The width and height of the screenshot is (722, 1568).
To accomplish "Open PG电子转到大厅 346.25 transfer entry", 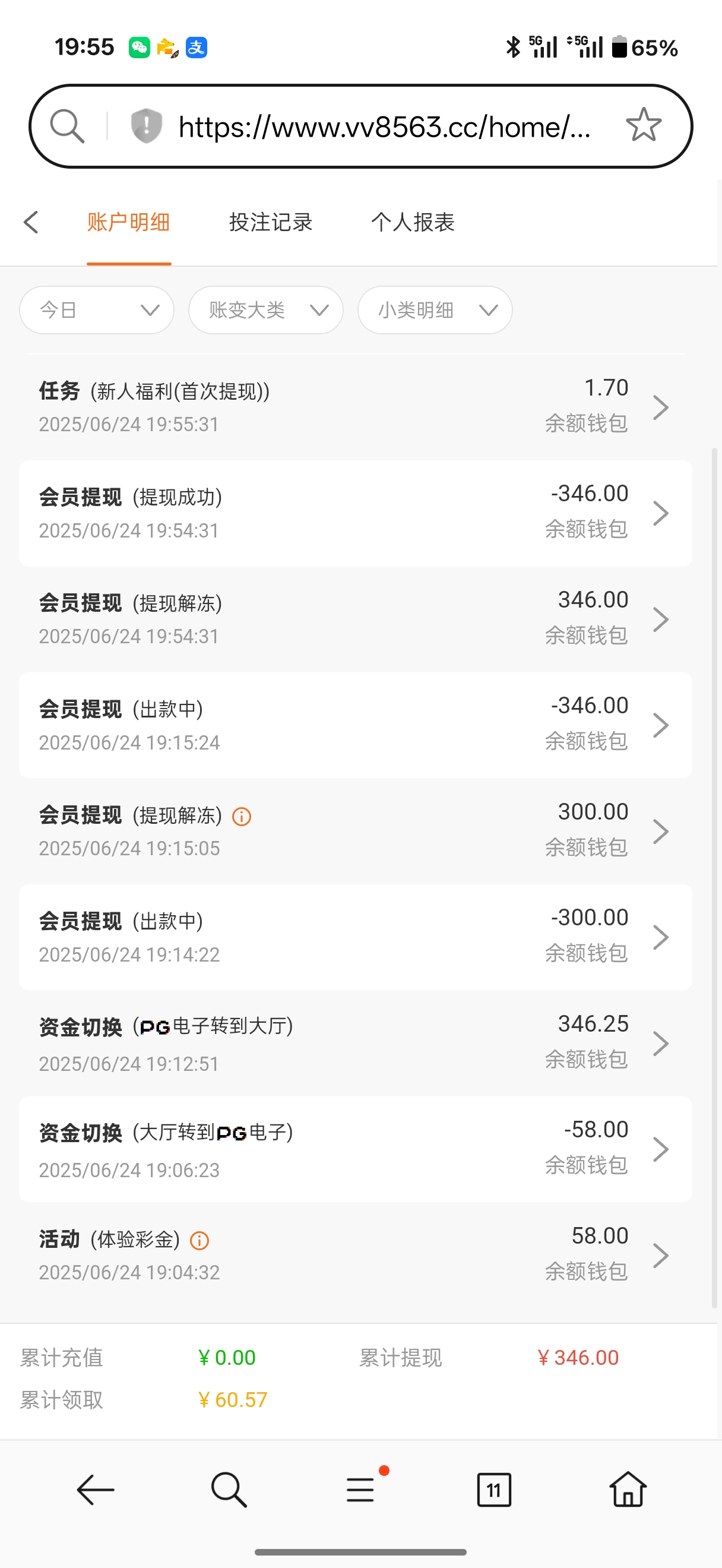I will pos(355,1044).
